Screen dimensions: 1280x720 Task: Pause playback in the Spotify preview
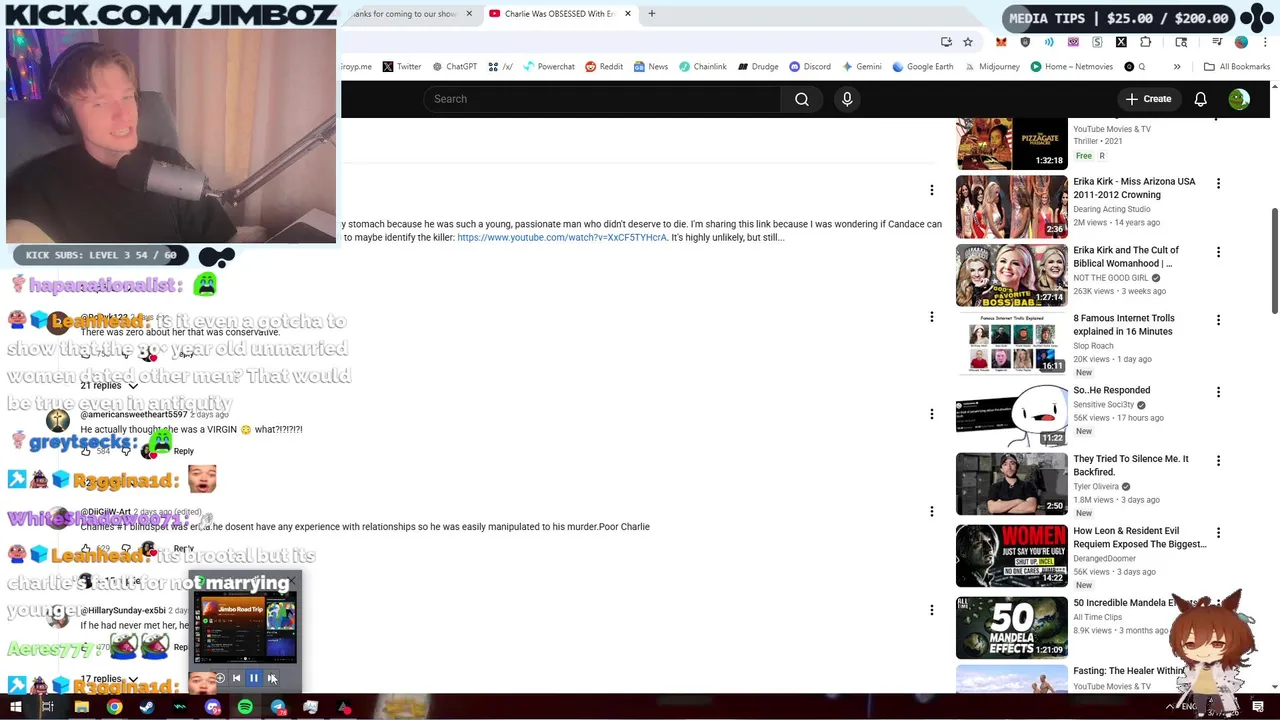(254, 678)
